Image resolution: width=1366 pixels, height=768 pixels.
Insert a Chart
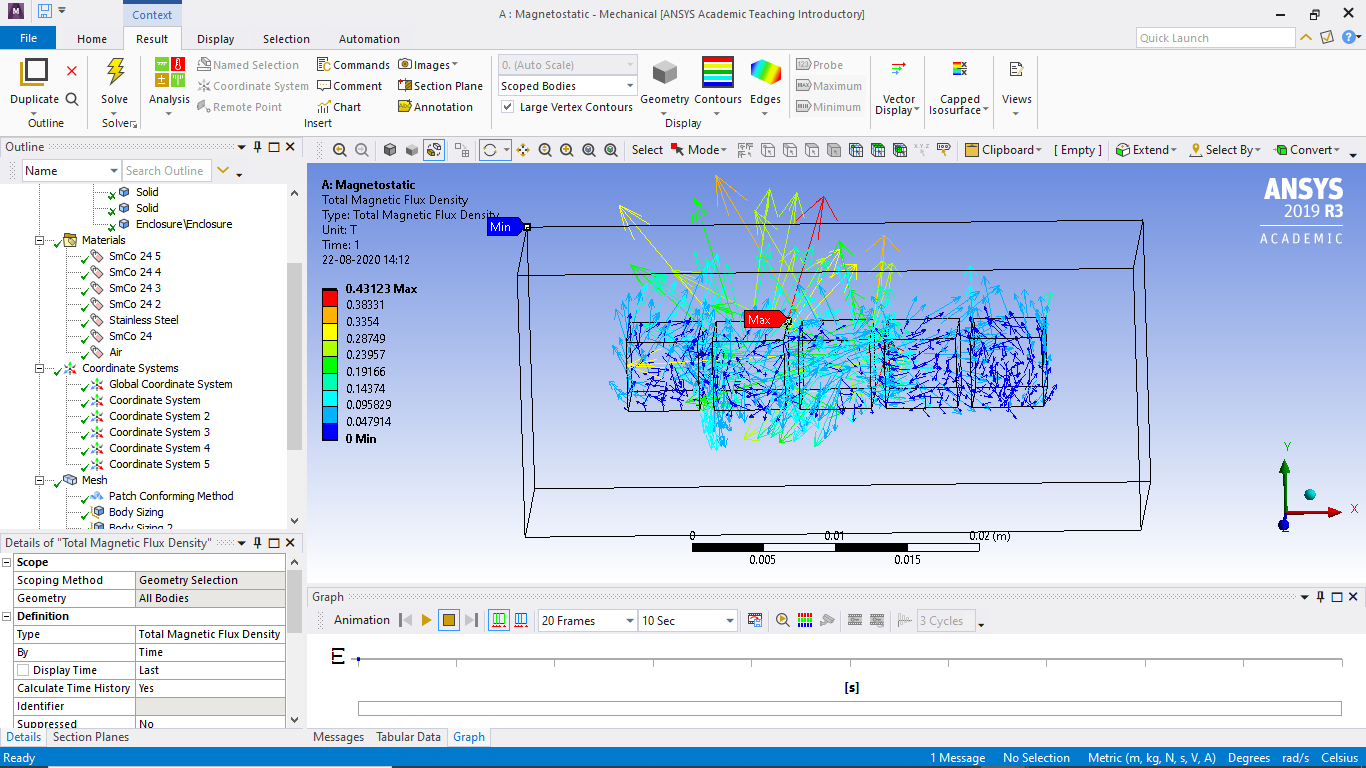point(339,107)
